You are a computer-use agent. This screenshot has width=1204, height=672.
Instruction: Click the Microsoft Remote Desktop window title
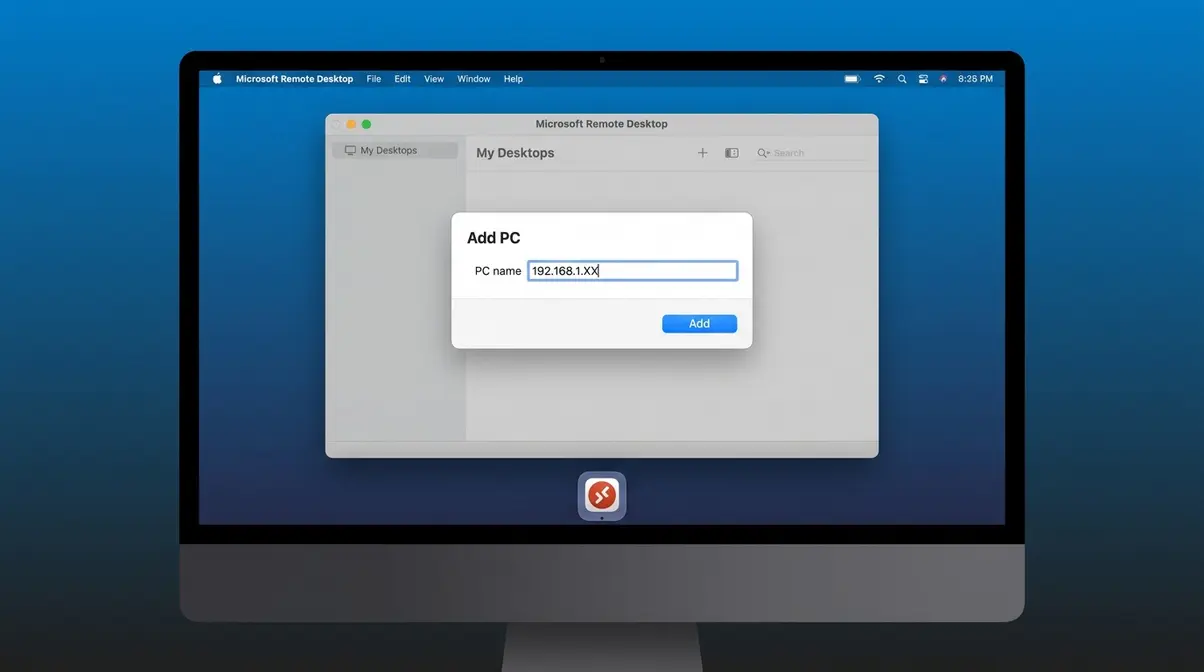click(x=602, y=124)
